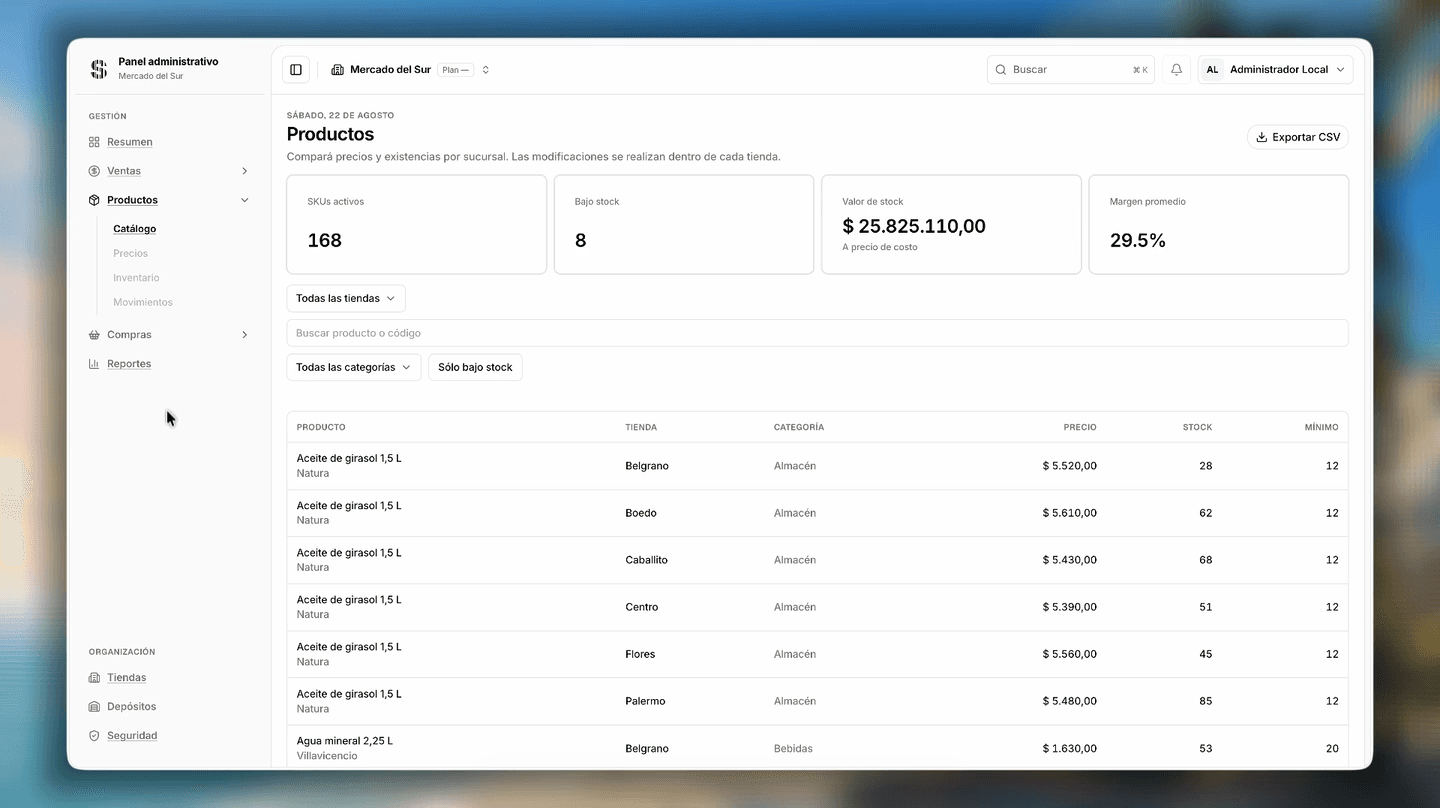
Task: Click the Depósitos warehouse icon
Action: pyautogui.click(x=94, y=707)
